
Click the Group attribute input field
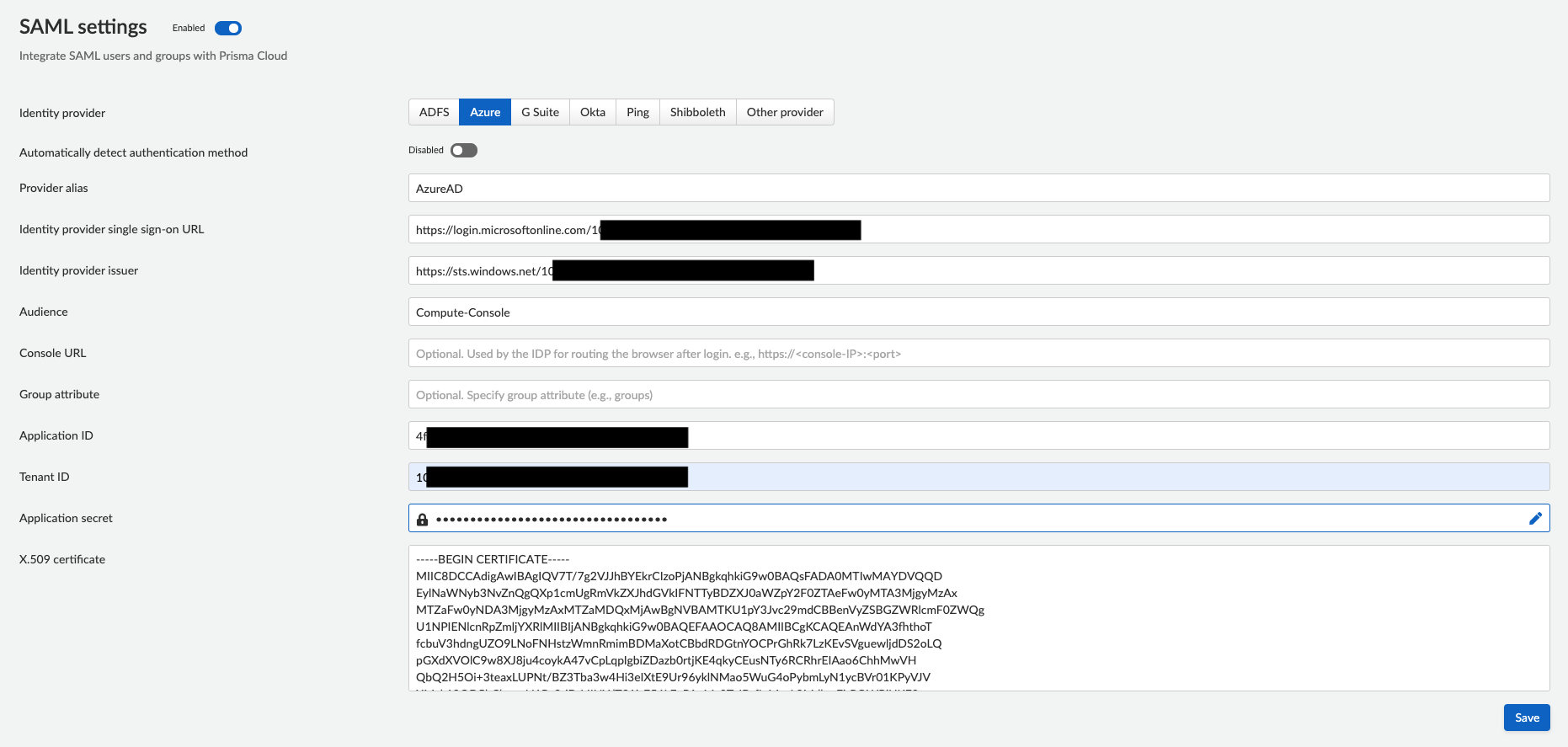(979, 394)
